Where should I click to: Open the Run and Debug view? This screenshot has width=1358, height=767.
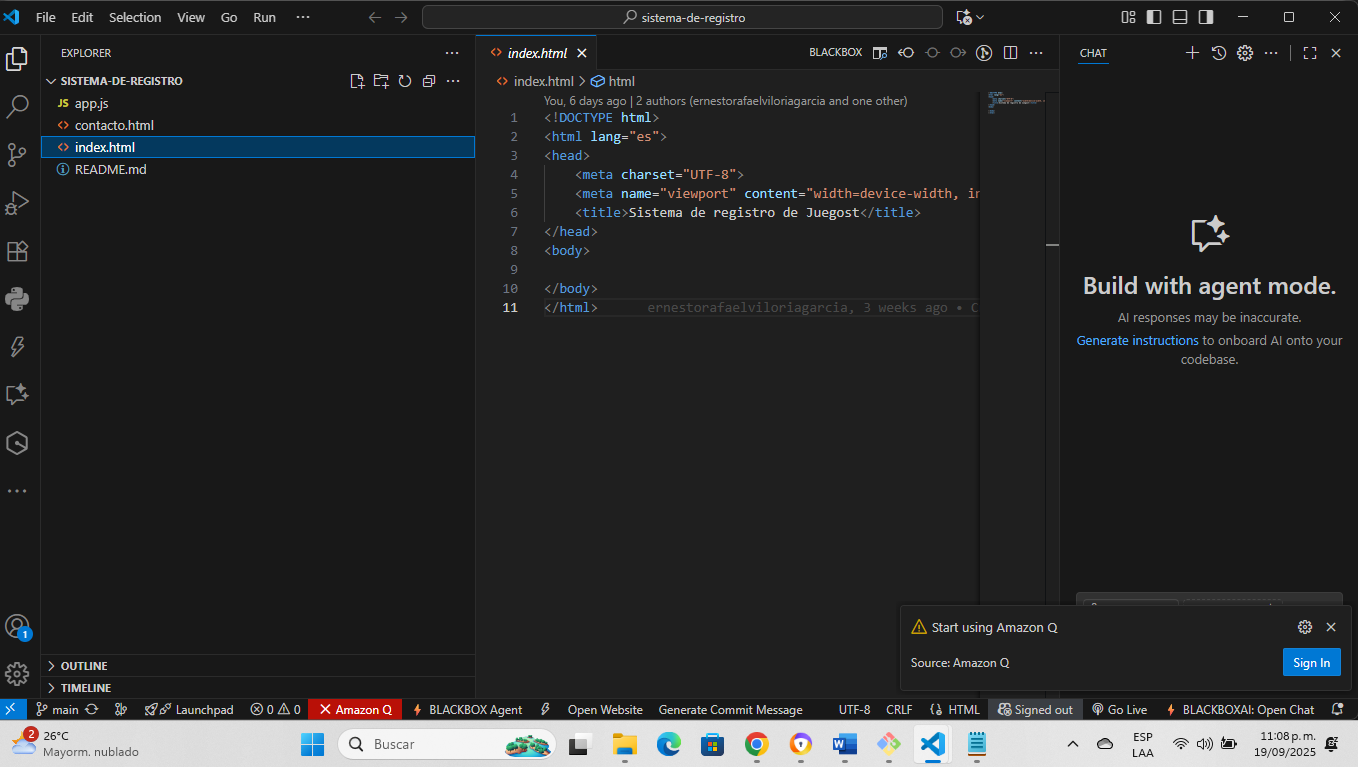click(17, 203)
